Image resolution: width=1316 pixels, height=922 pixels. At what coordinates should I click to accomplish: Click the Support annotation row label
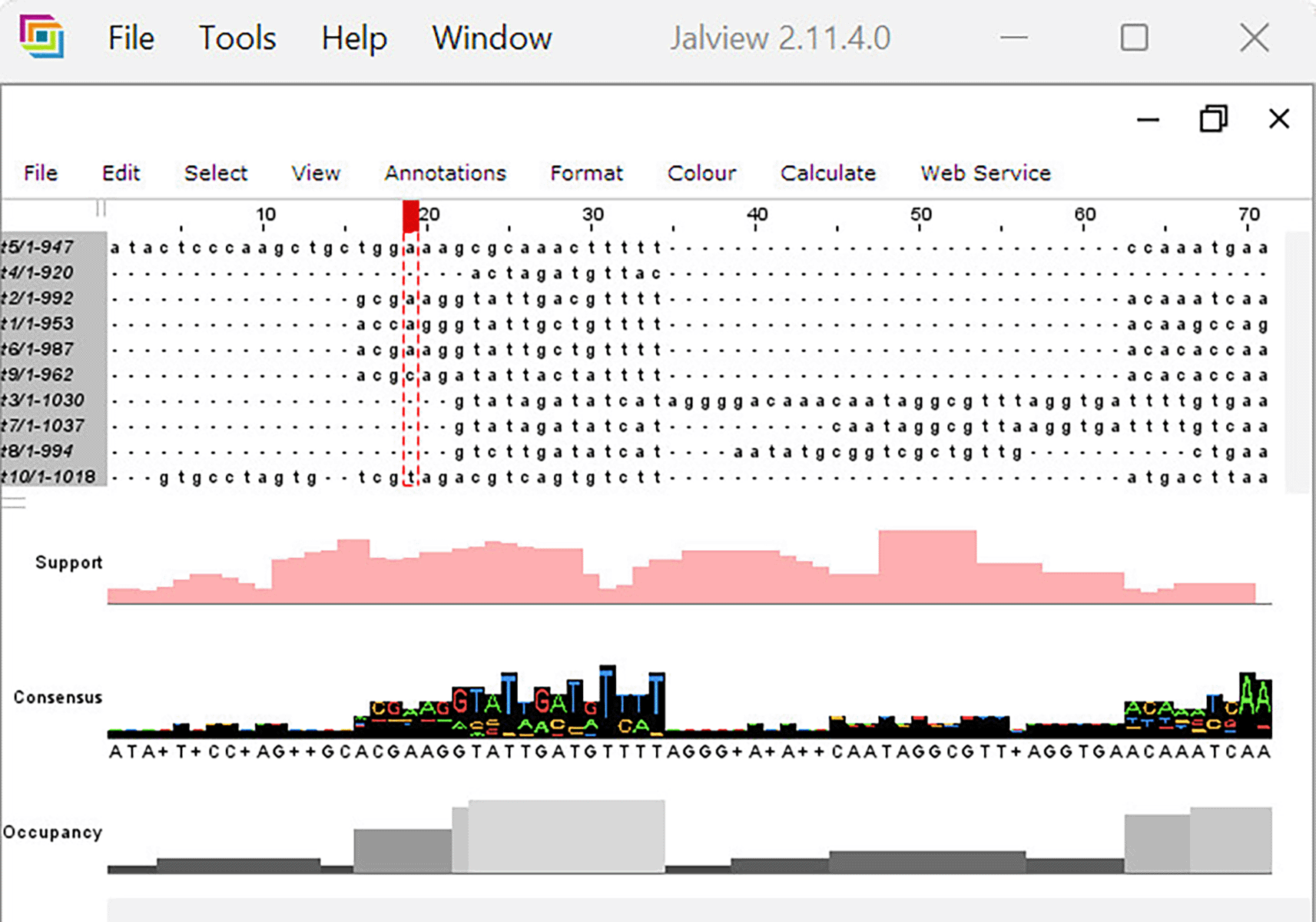click(68, 562)
